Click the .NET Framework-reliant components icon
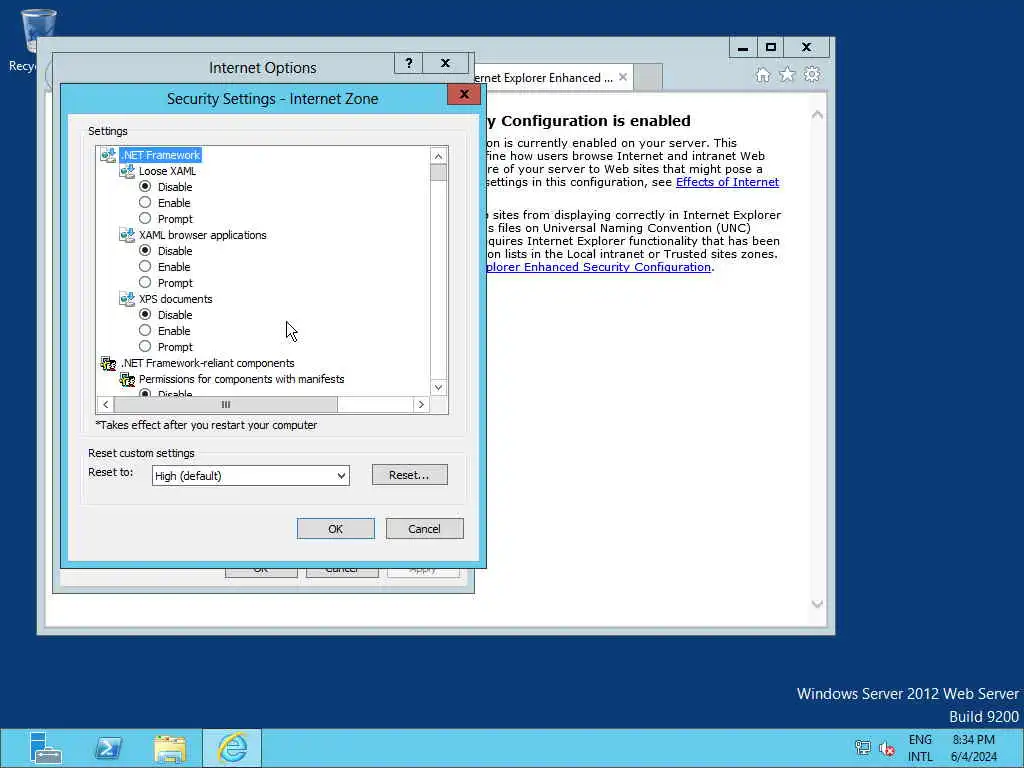This screenshot has height=768, width=1024. pyautogui.click(x=108, y=363)
